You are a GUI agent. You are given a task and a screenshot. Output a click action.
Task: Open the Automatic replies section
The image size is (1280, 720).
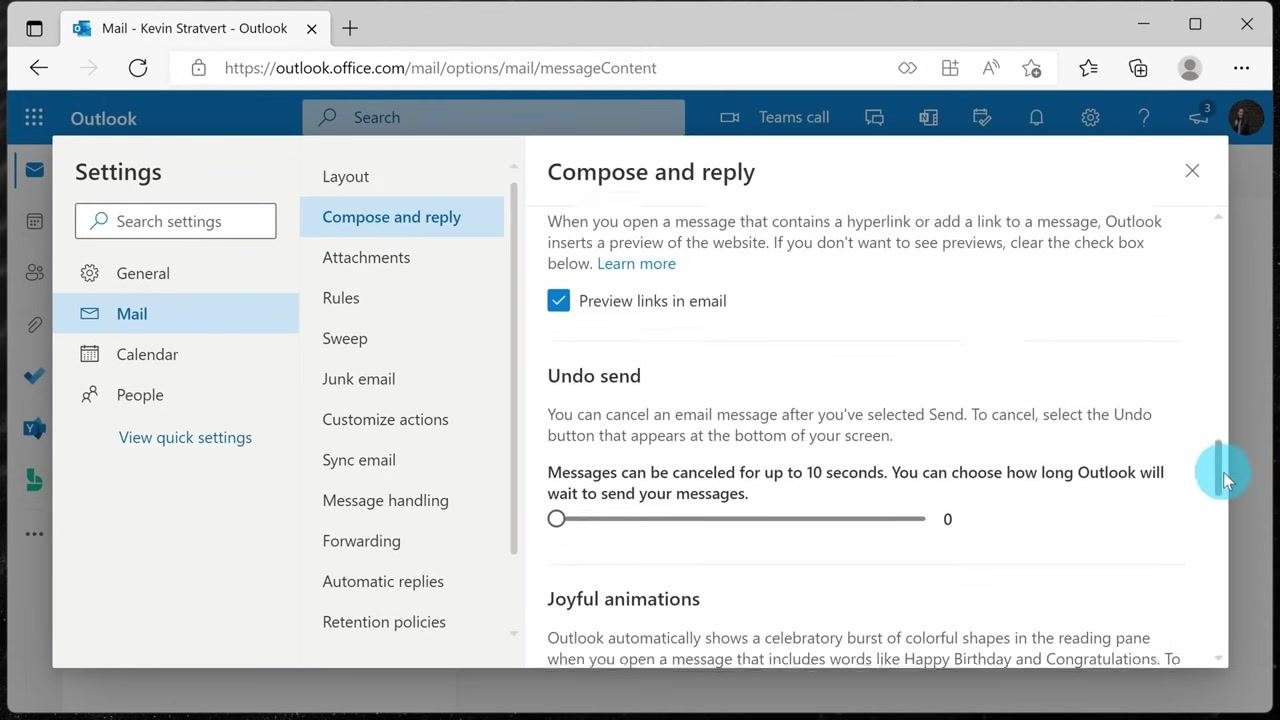(x=402, y=581)
